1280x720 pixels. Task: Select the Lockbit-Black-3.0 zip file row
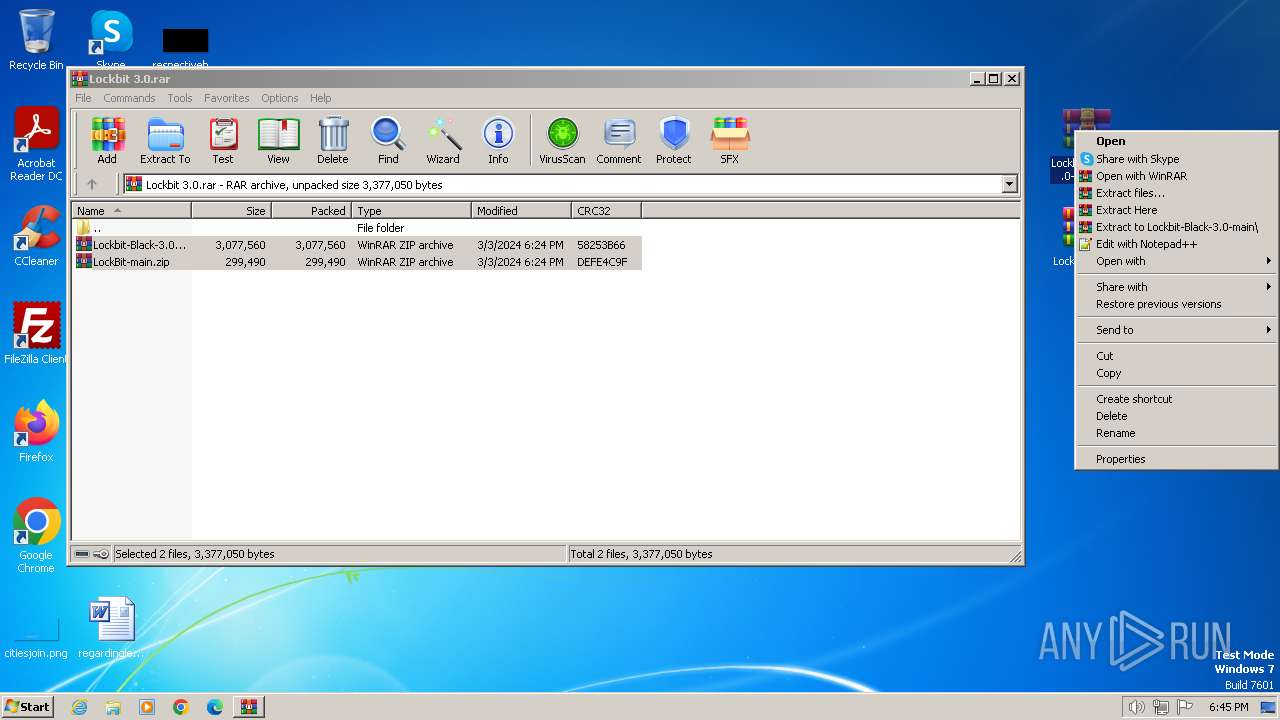click(x=357, y=245)
